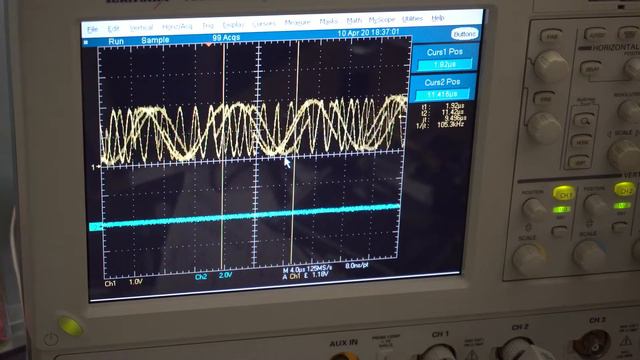The image size is (640, 360).
Task: Toggle the lit CH1 front-panel button
Action: pos(564,193)
